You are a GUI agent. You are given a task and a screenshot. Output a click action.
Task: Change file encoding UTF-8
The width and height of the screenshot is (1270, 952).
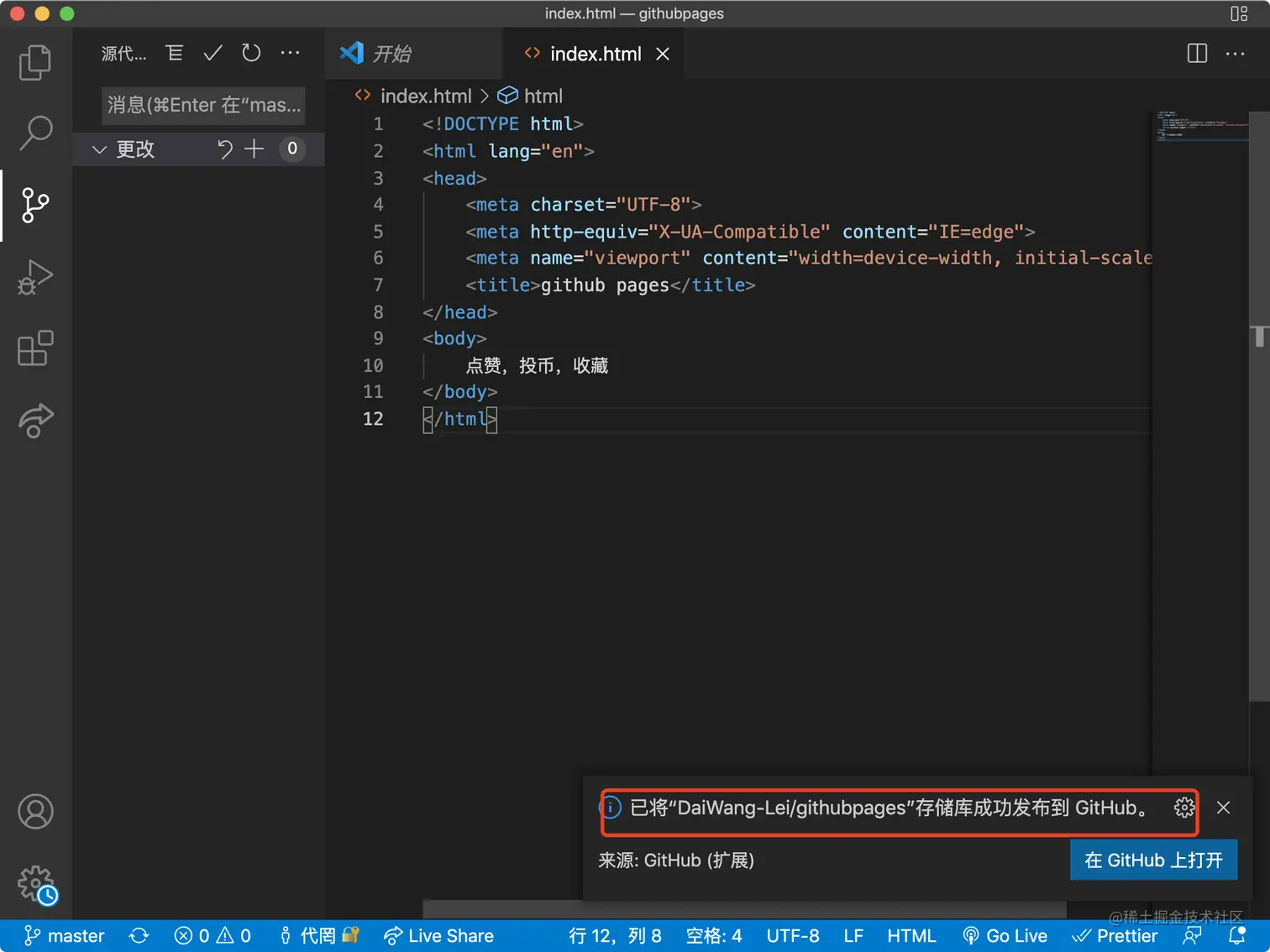[793, 936]
